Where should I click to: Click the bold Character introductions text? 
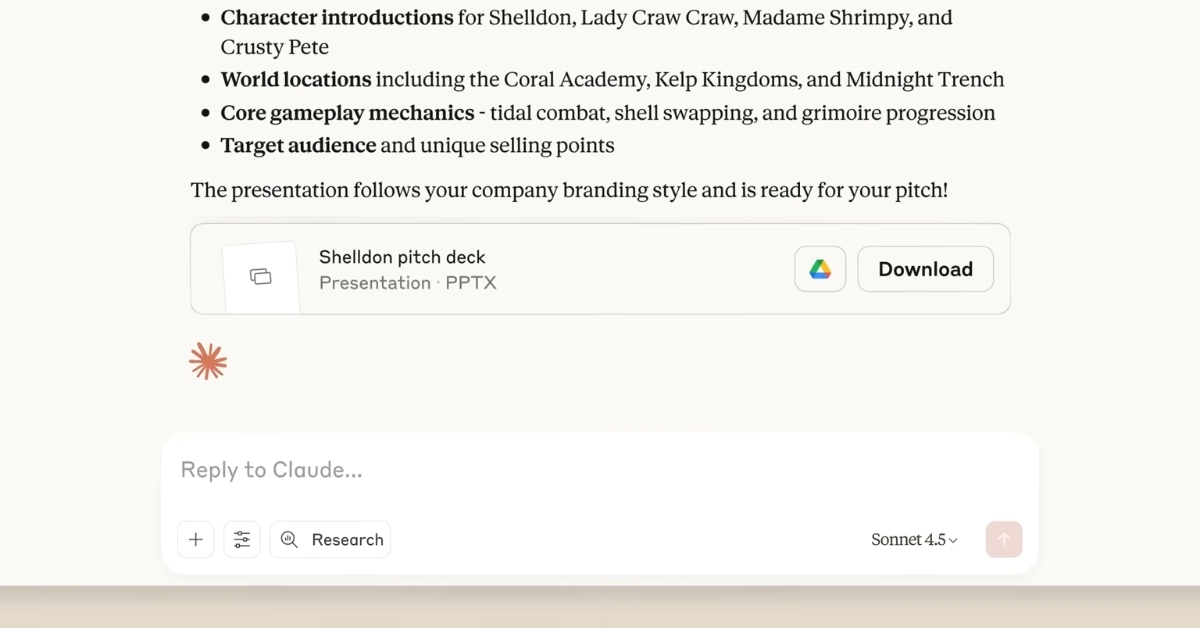pyautogui.click(x=337, y=18)
